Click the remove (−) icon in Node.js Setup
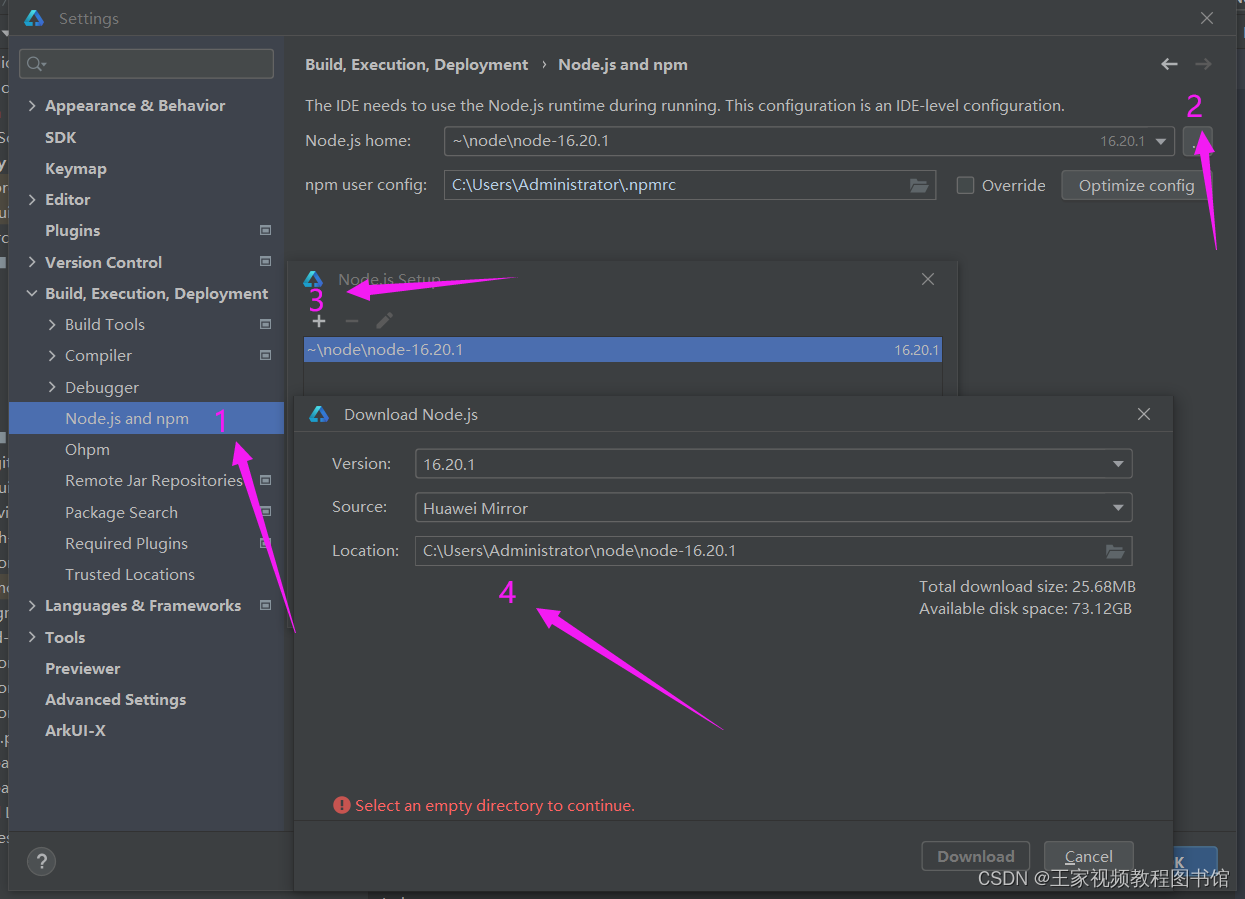 (351, 321)
